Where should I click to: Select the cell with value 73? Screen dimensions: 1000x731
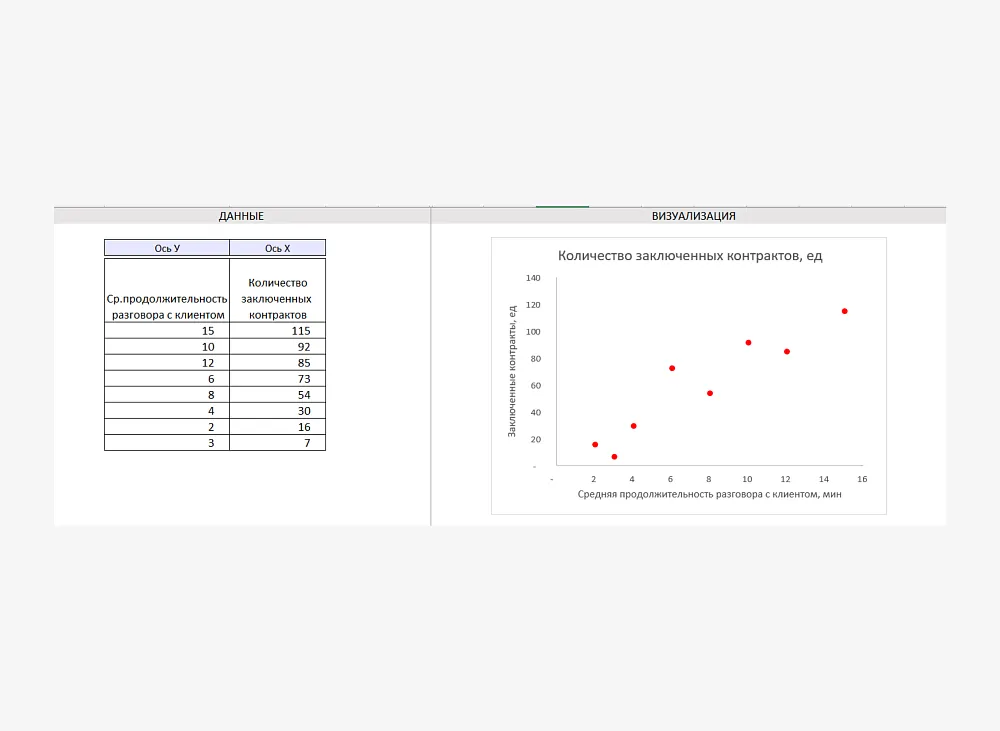click(277, 379)
